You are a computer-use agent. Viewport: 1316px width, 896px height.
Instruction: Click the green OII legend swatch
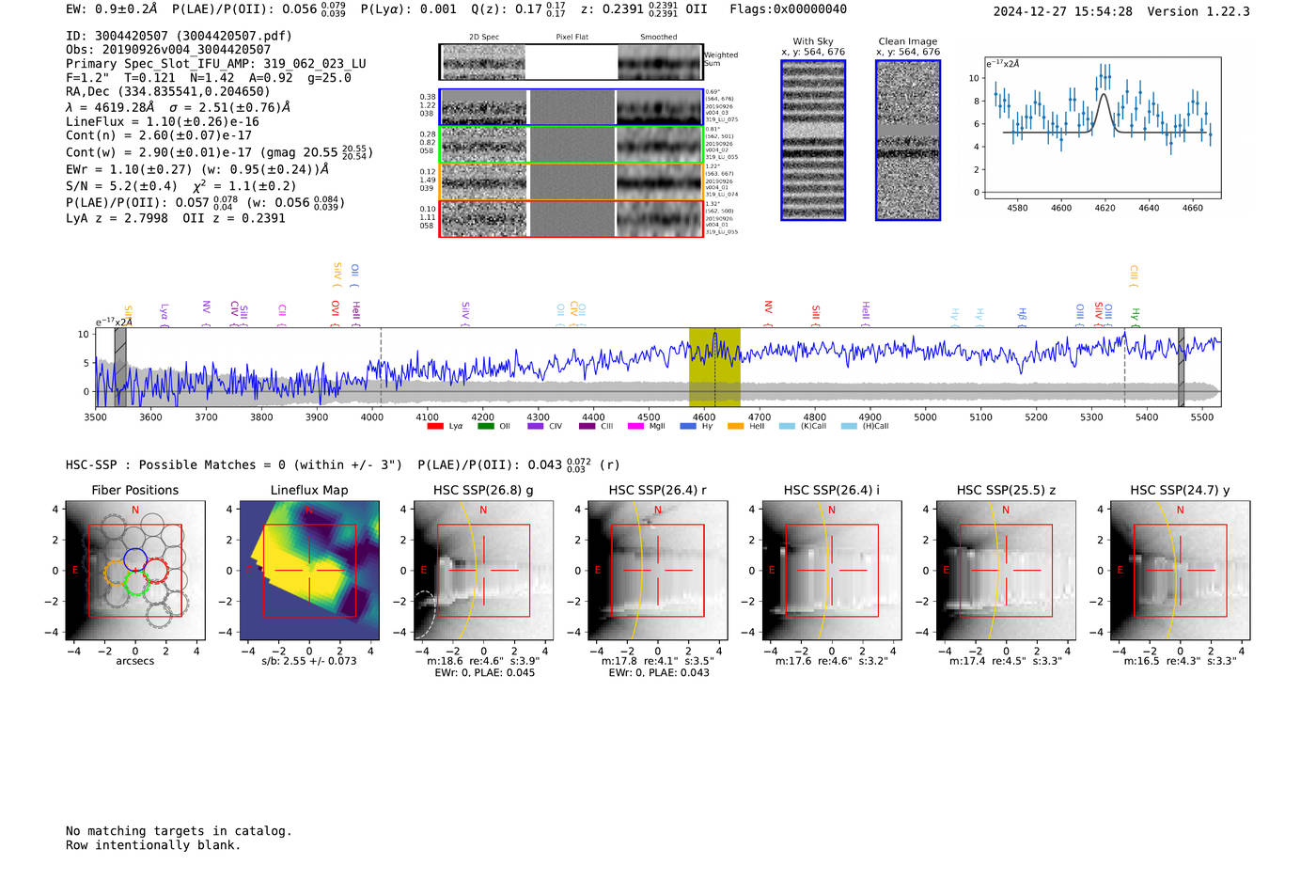[485, 426]
